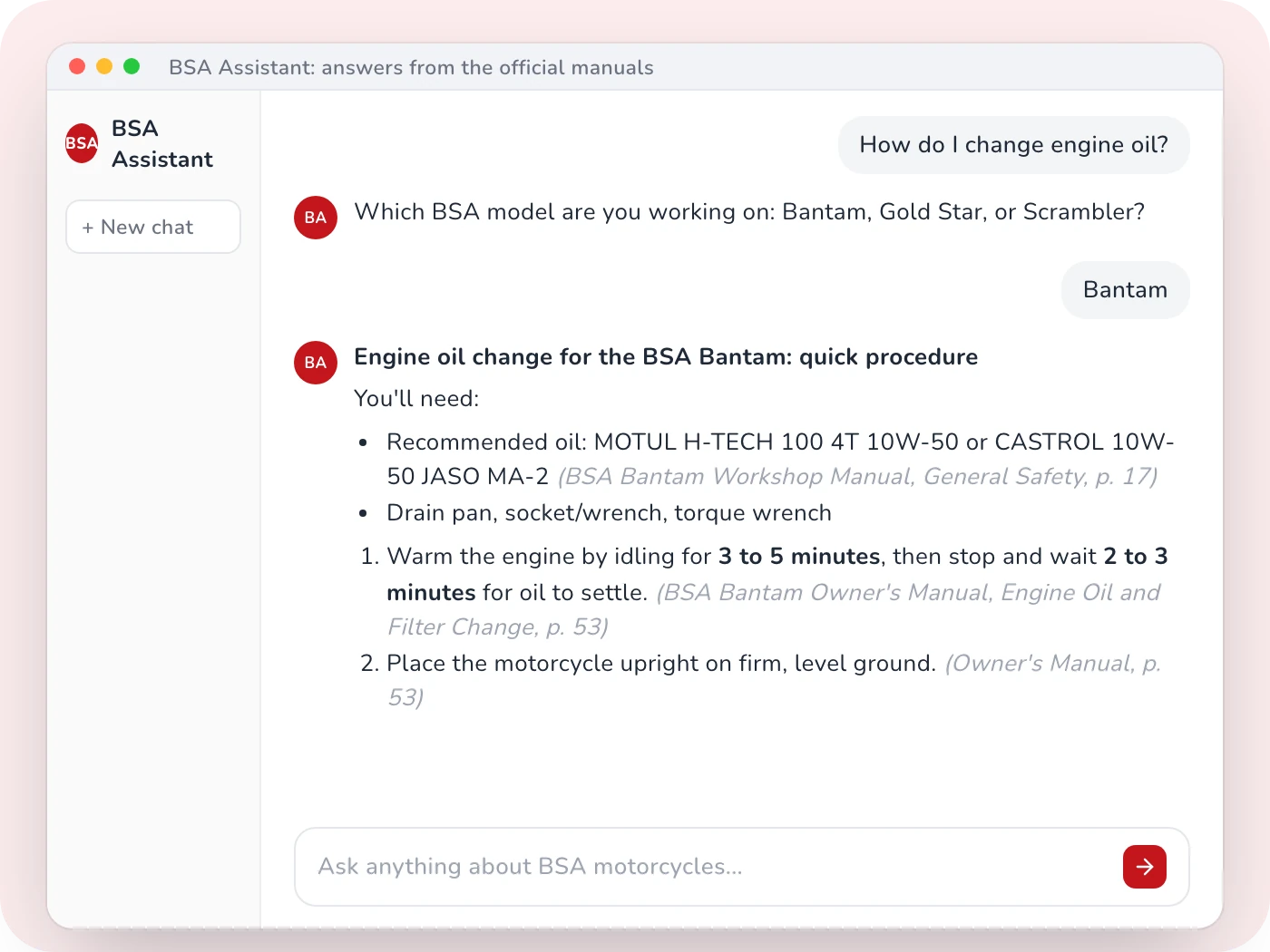Click the 'Engine oil change for the BSA Bantam' heading
The height and width of the screenshot is (952, 1270).
coord(666,357)
